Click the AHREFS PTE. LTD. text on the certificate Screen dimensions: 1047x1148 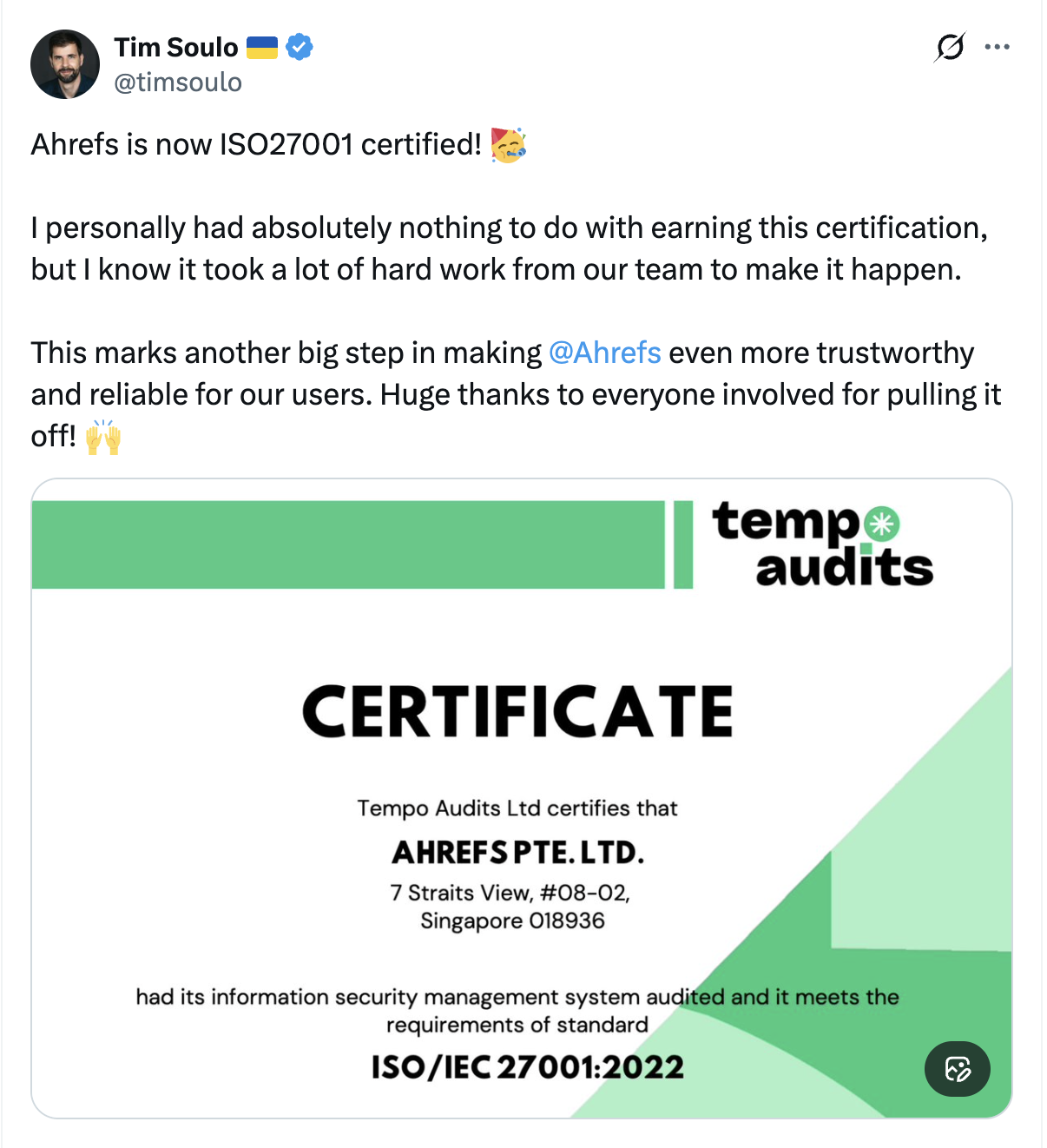[x=517, y=852]
